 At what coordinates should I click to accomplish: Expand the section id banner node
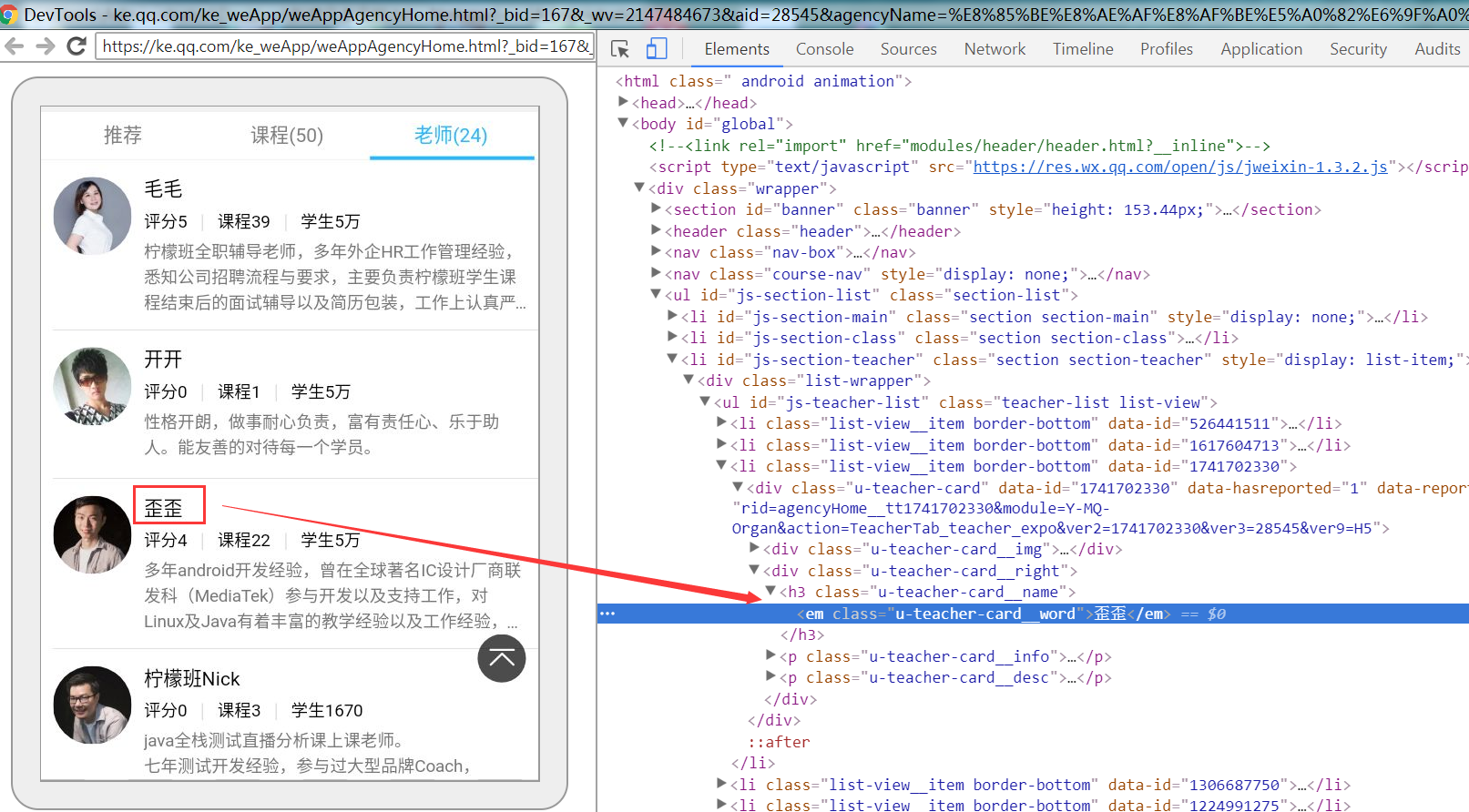point(656,208)
